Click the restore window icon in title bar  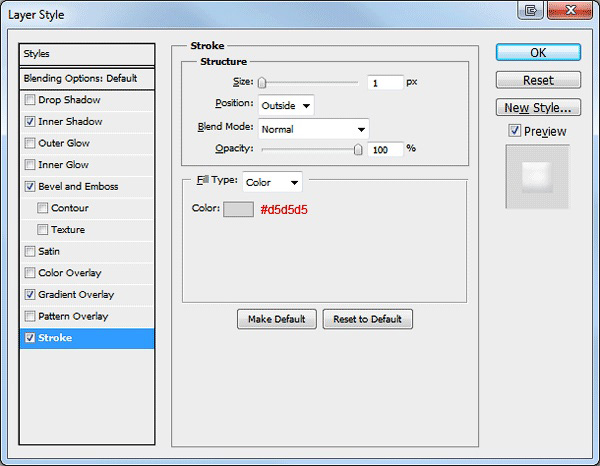click(x=530, y=10)
